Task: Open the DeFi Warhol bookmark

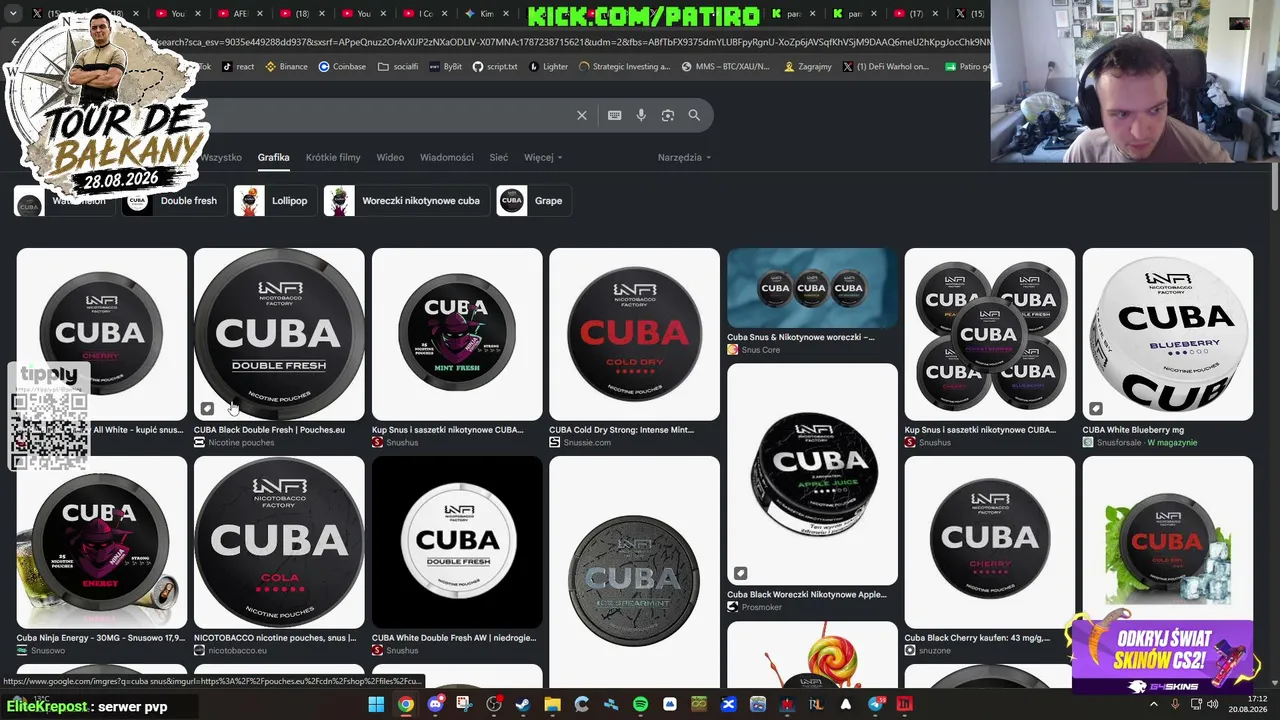Action: (886, 67)
